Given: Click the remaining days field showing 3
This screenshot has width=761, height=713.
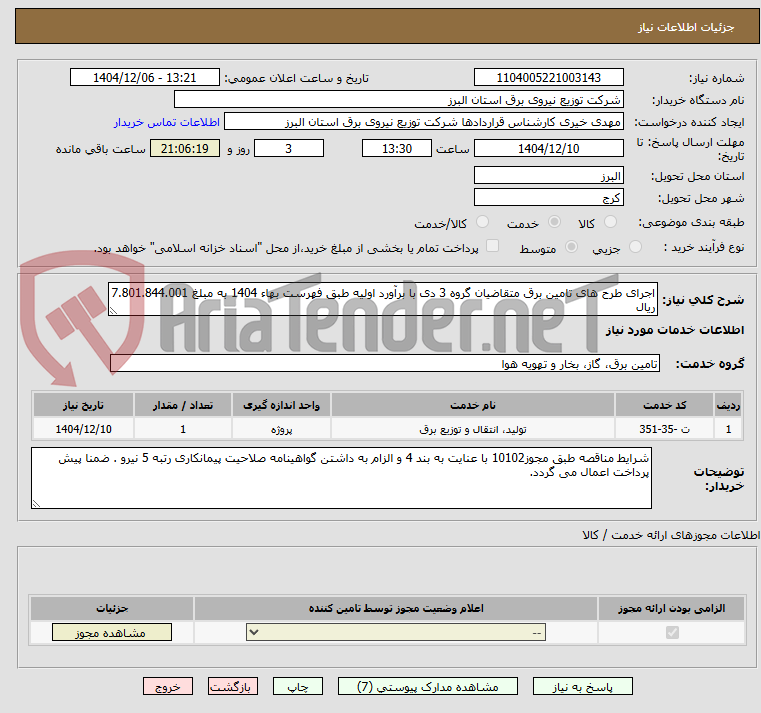Looking at the screenshot, I should click(289, 149).
